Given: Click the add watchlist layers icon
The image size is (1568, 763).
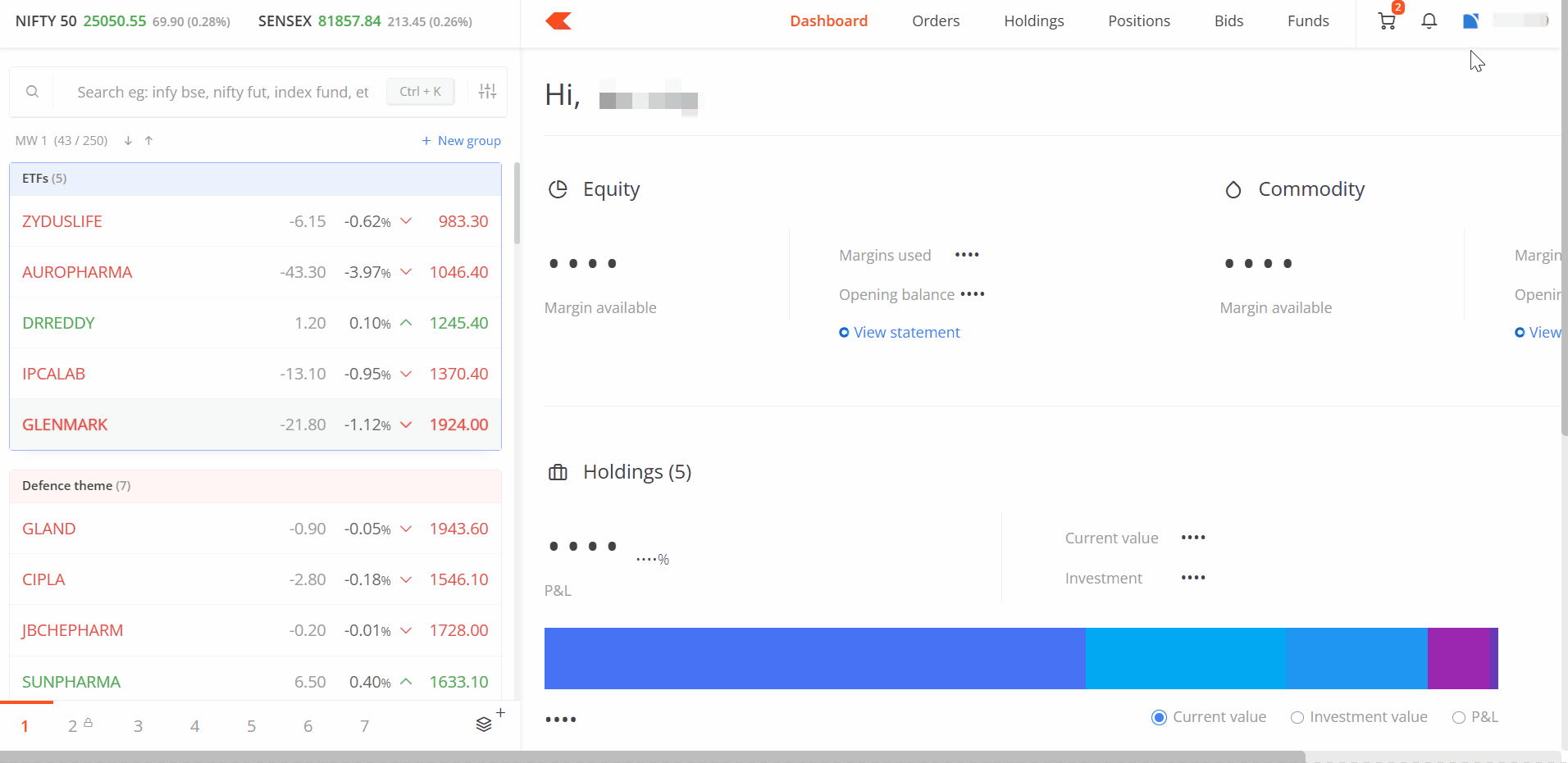Looking at the screenshot, I should (485, 724).
